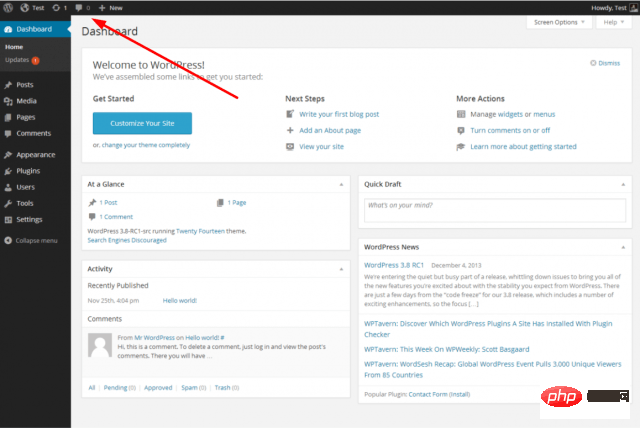Open the Test site name menu
This screenshot has width=640, height=429.
[32, 8]
